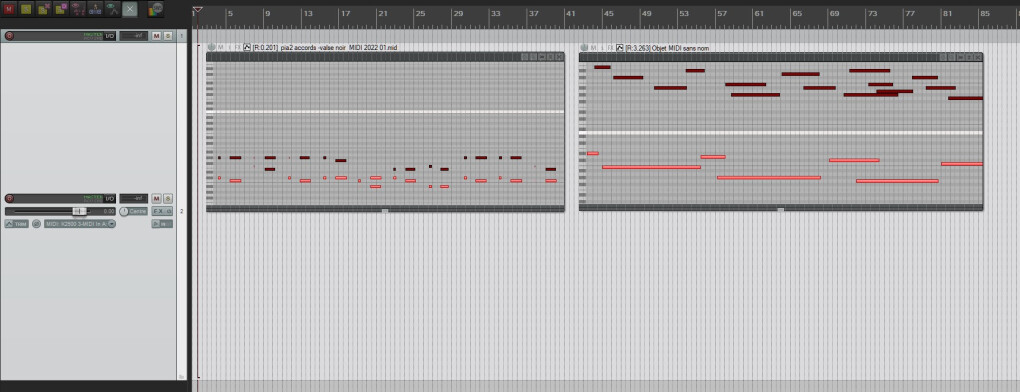Image resolution: width=1020 pixels, height=392 pixels.
Task: Click the yellow S solo toolbar icon
Action: (26, 9)
